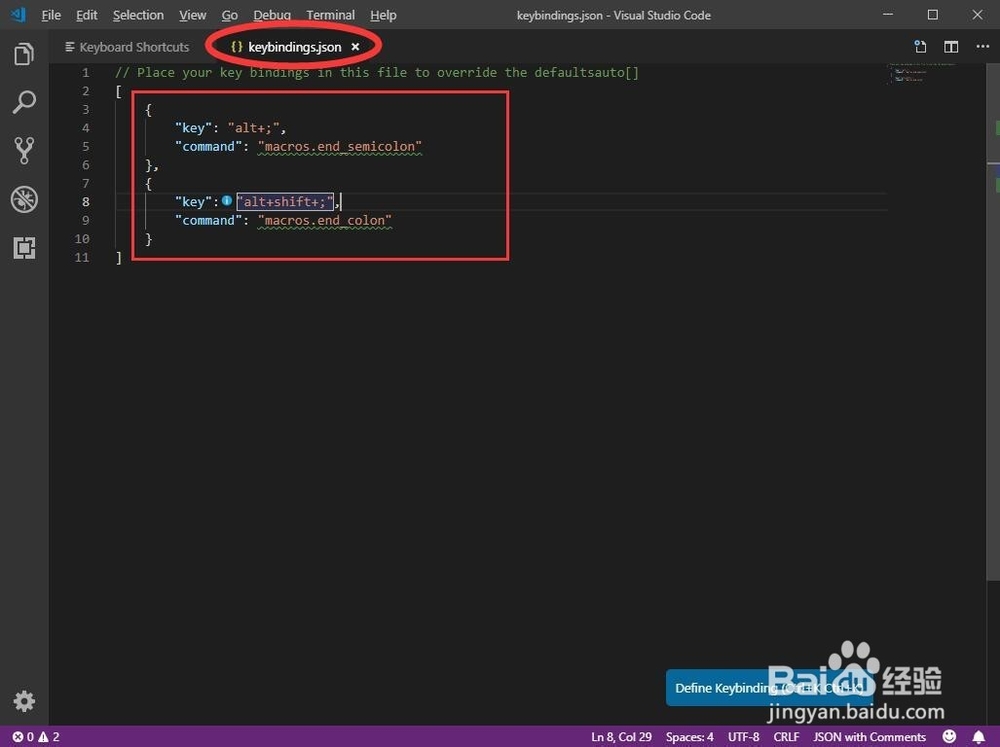Click the "alt+;" key value on line 4

253,128
